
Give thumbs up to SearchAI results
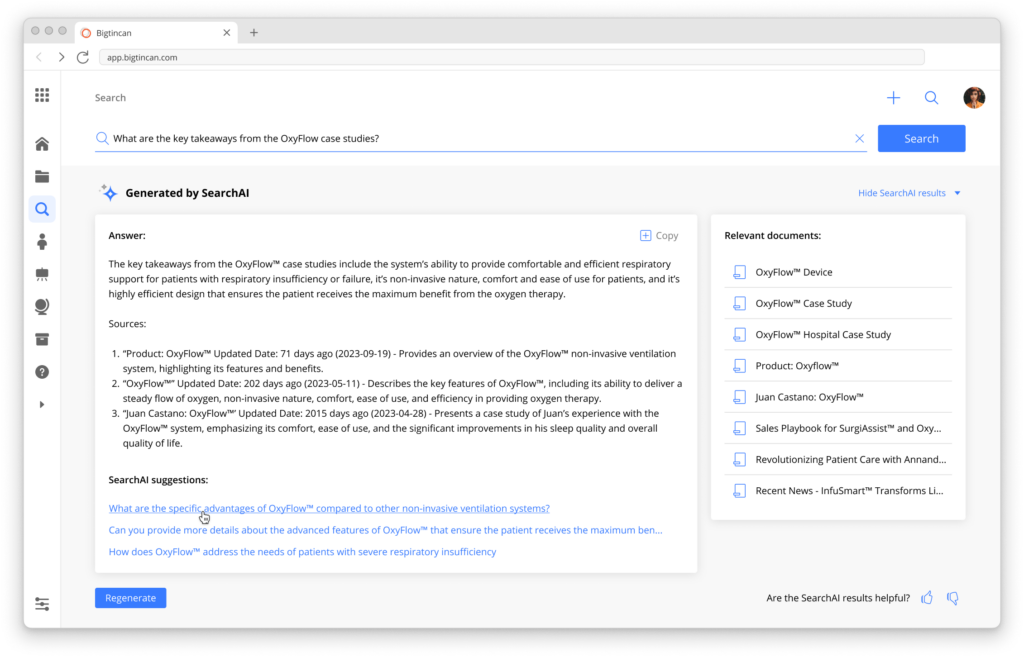927,598
